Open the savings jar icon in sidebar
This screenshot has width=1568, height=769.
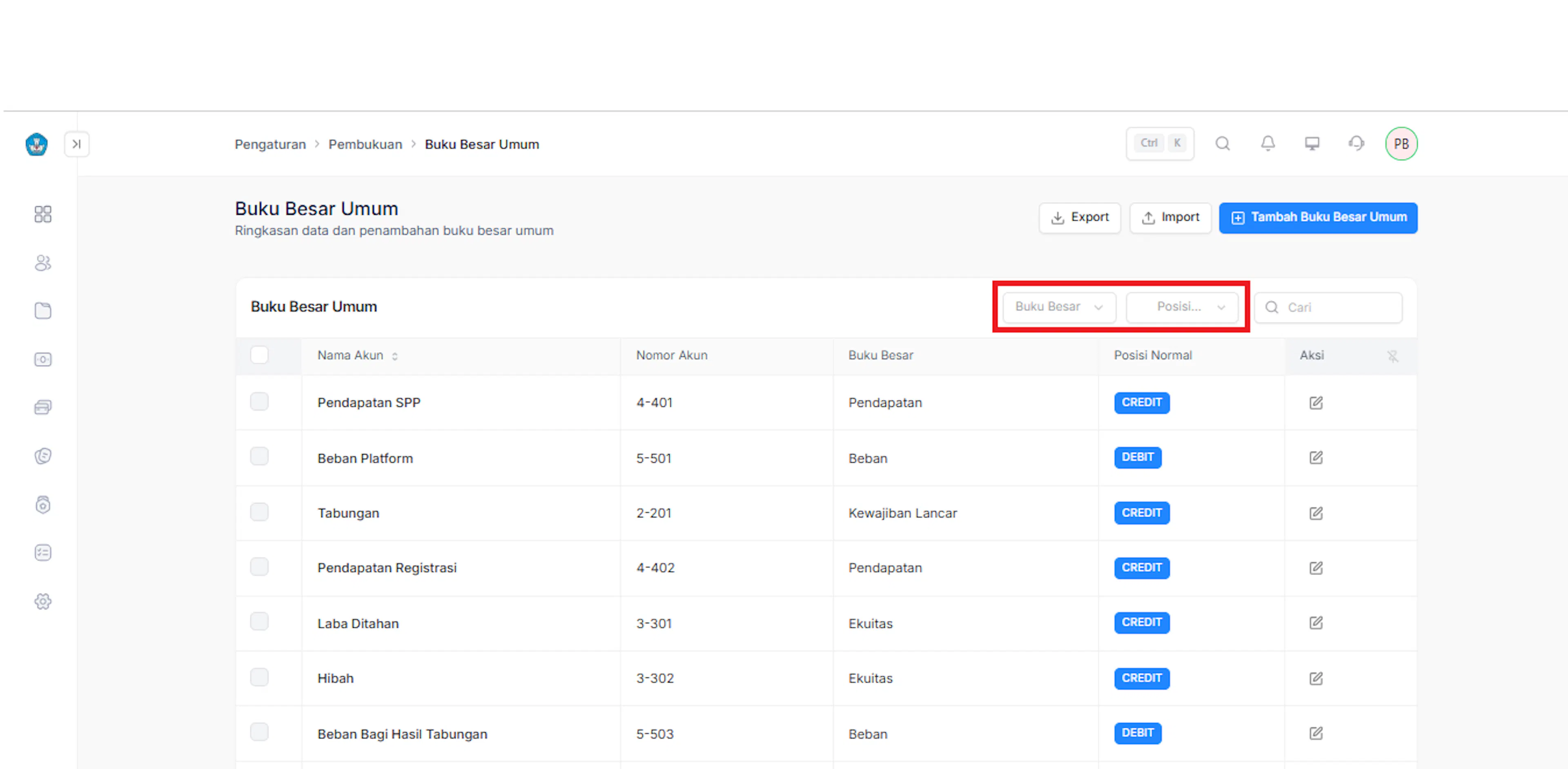point(42,504)
